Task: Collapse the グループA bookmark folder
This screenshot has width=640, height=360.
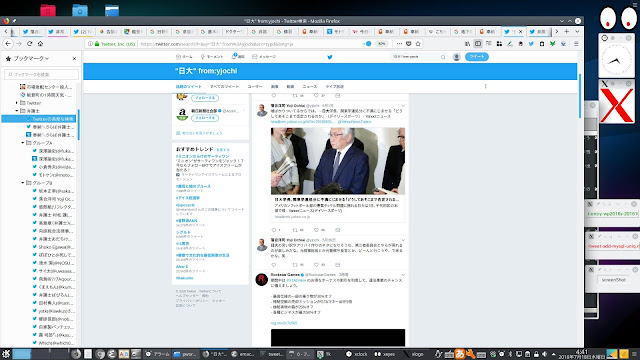Action: point(23,143)
